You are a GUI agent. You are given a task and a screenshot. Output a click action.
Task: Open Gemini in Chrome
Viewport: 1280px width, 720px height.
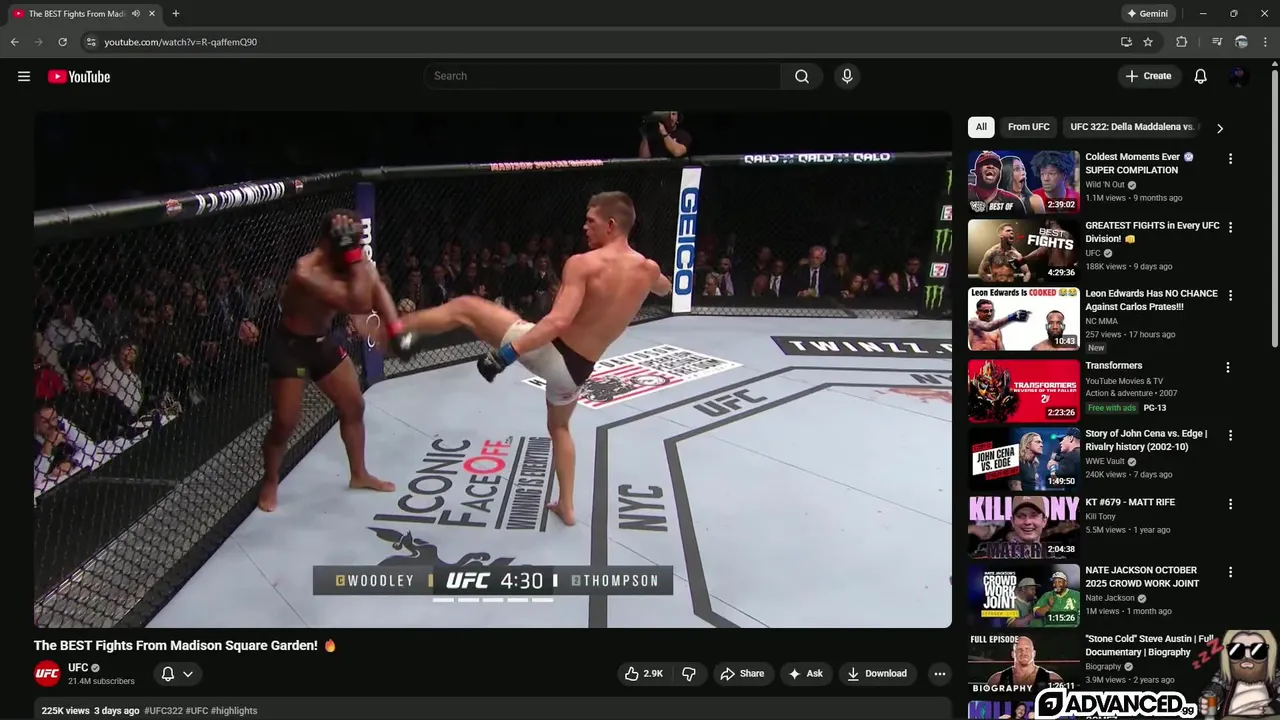pyautogui.click(x=1148, y=14)
